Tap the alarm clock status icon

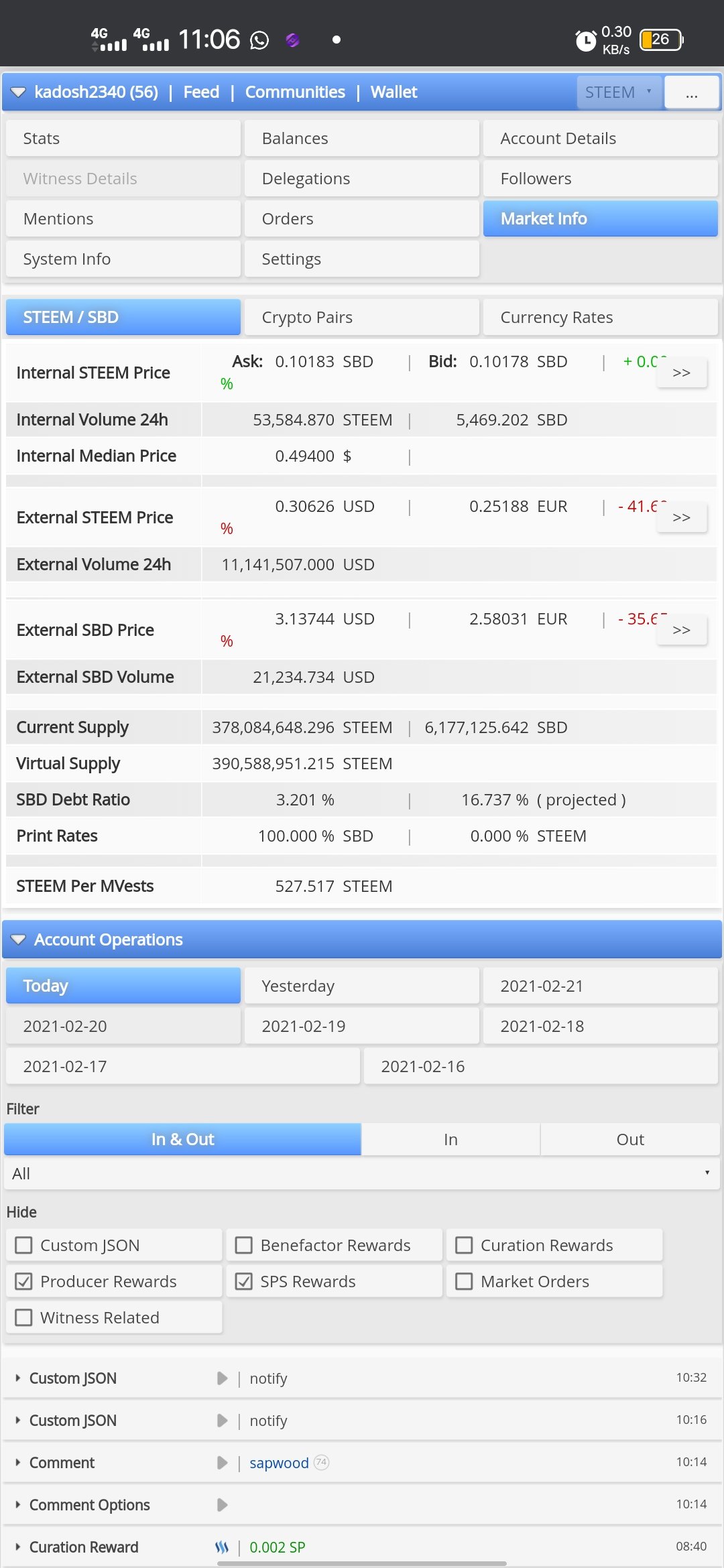click(x=586, y=41)
